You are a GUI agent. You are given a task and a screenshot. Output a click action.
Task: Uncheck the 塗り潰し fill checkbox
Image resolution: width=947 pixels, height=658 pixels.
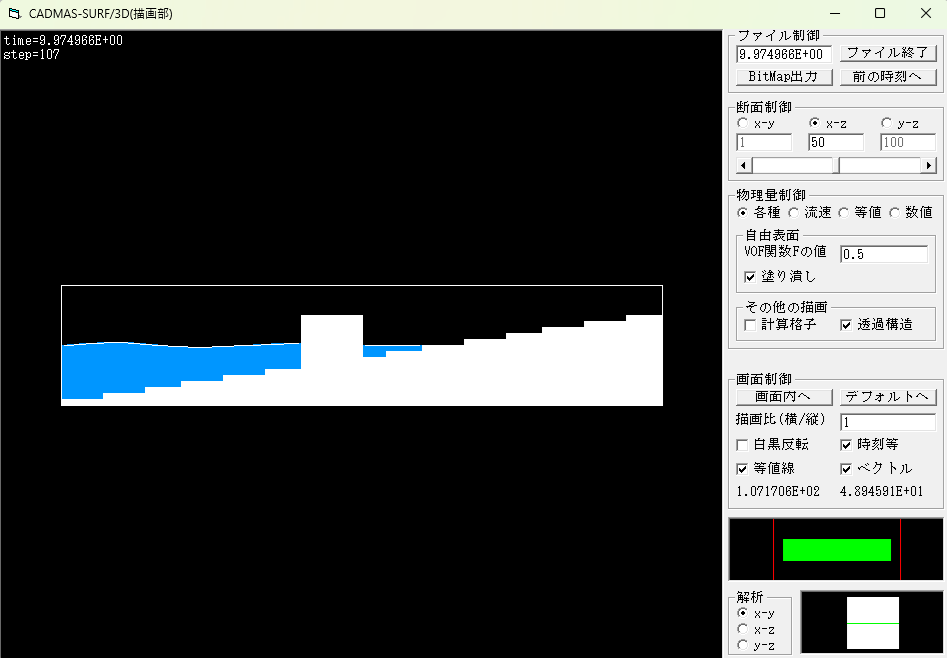751,277
